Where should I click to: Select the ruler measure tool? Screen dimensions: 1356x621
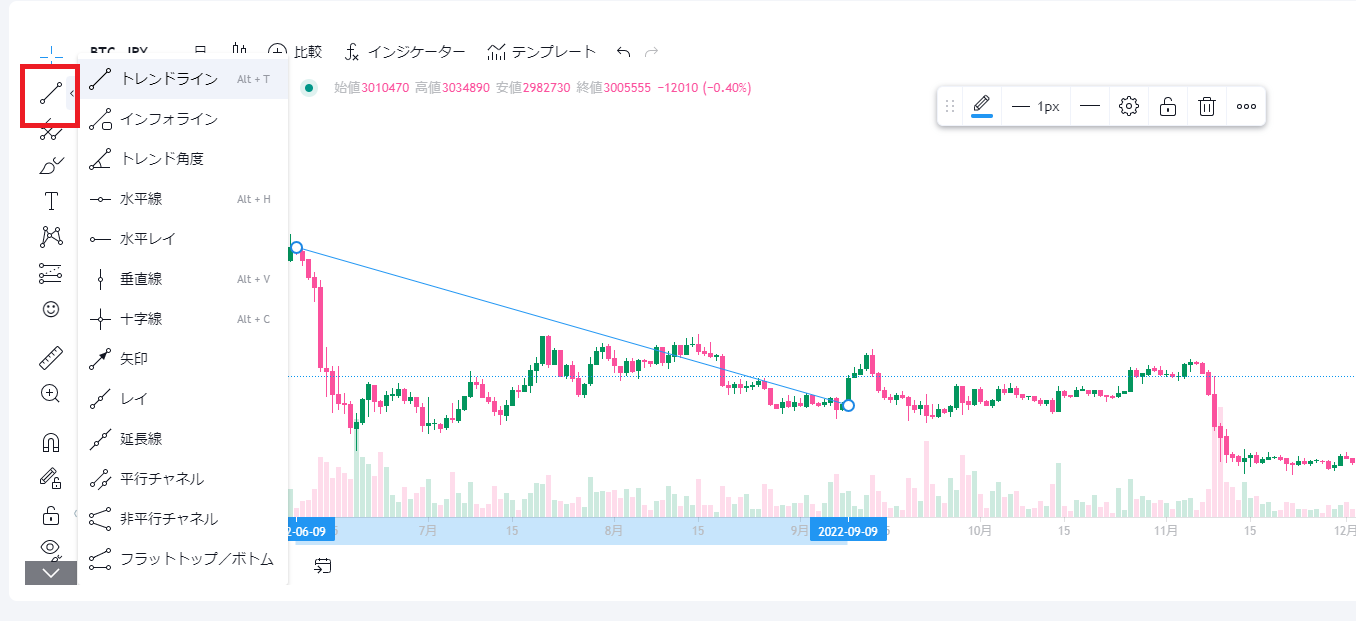(x=51, y=357)
